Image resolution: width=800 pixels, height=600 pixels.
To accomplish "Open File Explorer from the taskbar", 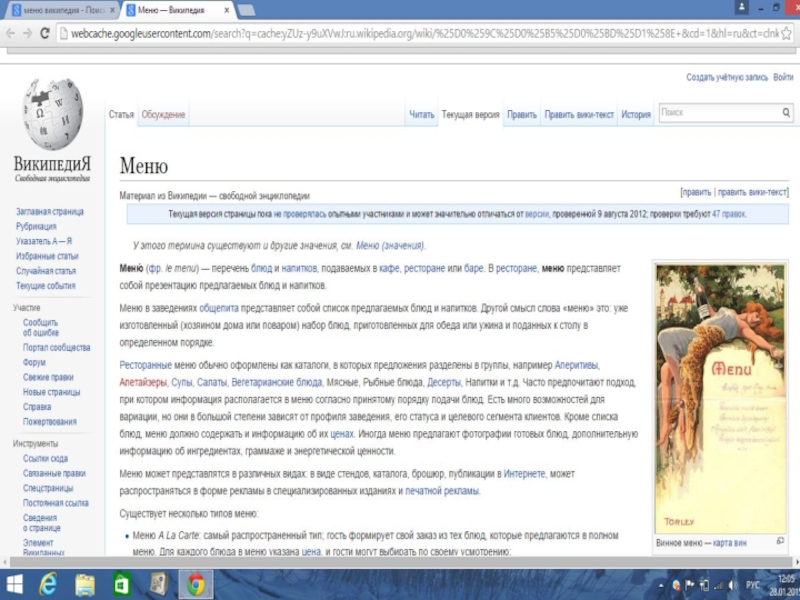I will [85, 584].
